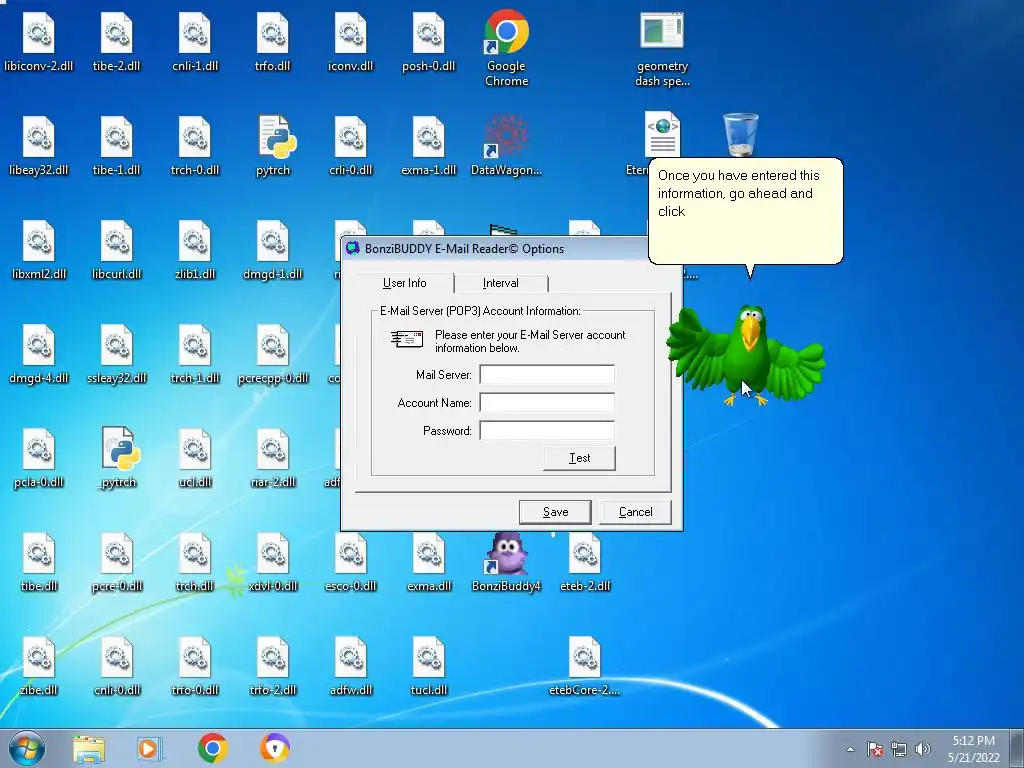Select the libxml2.dll file icon

click(39, 249)
